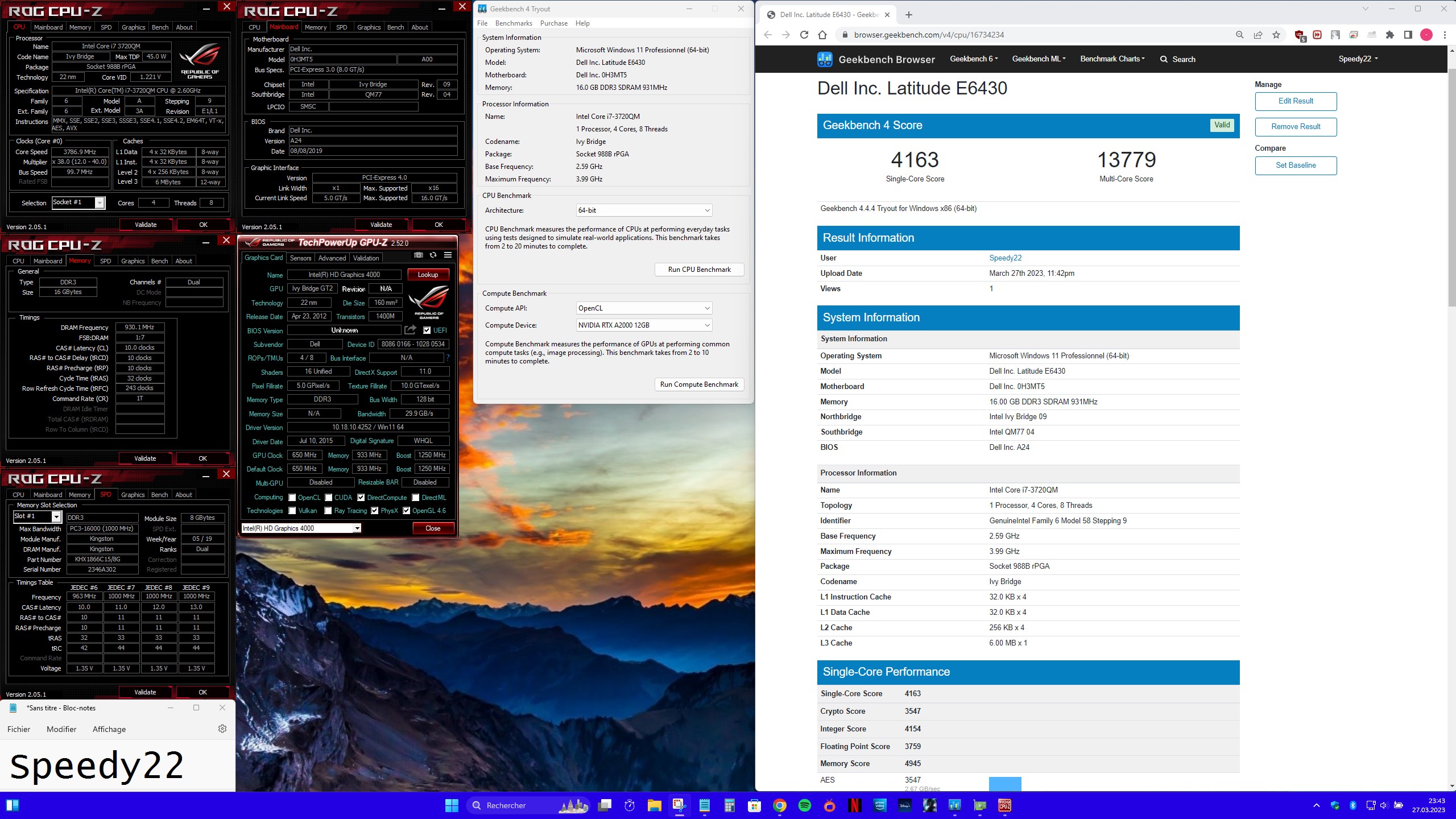The height and width of the screenshot is (819, 1456).
Task: Switch to the Advanced tab in GPU-Z
Action: point(332,258)
